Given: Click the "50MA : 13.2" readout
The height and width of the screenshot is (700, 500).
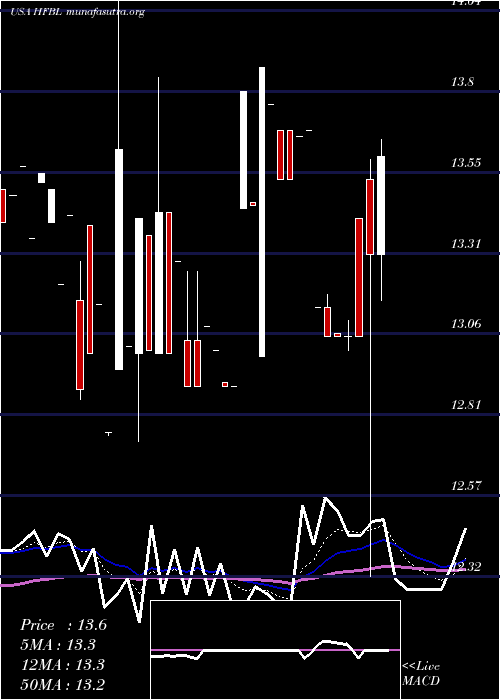Looking at the screenshot, I should [63, 684].
